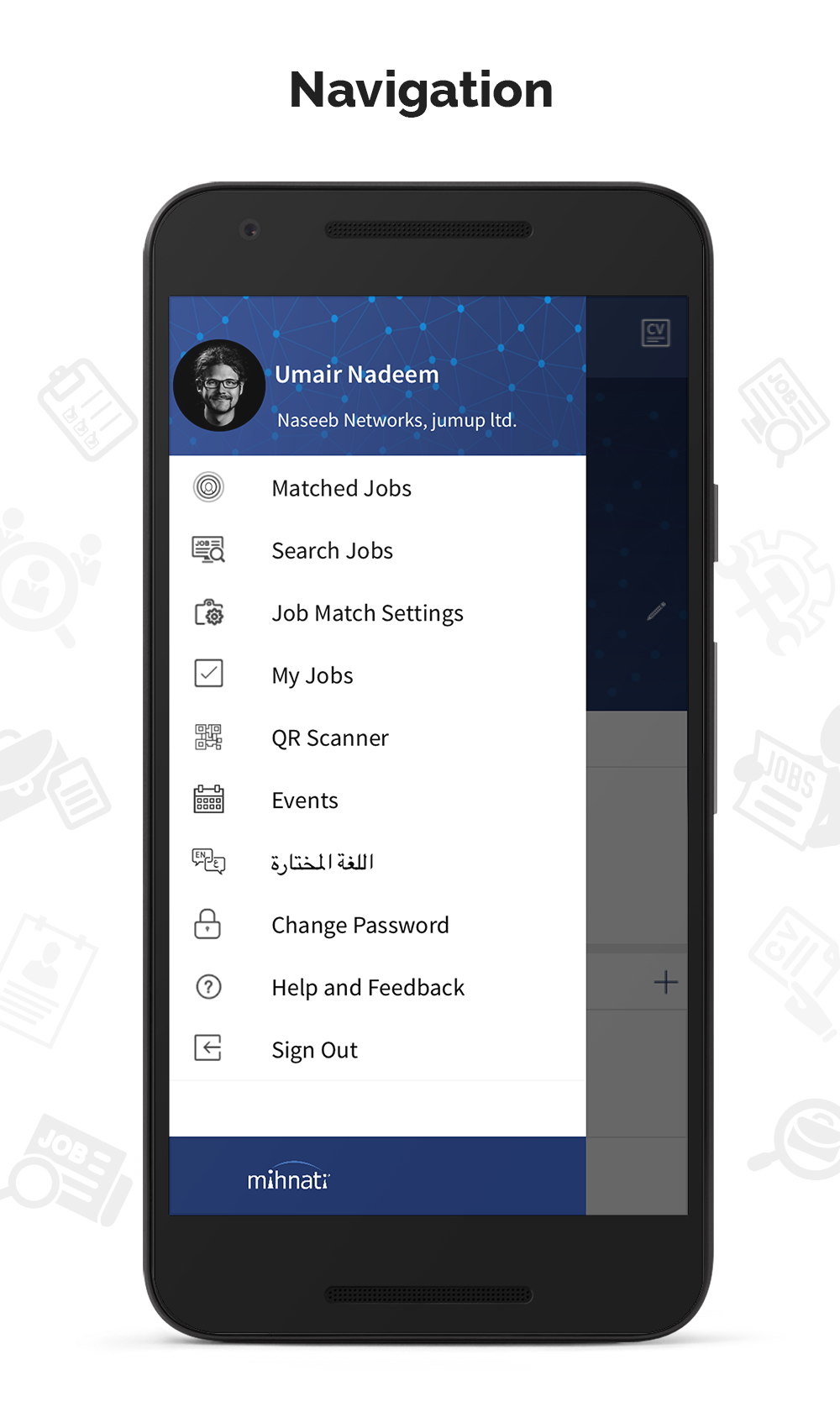
Task: Tap the My Jobs checkmark icon
Action: point(208,674)
